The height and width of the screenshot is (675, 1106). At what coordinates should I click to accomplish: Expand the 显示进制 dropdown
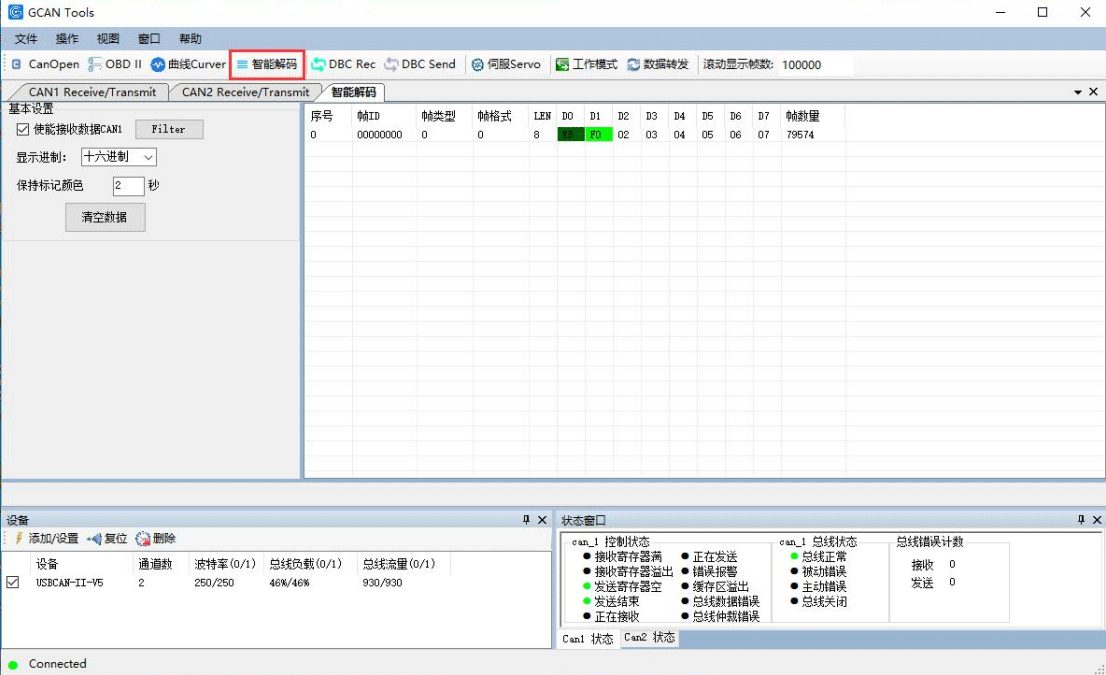pyautogui.click(x=148, y=157)
